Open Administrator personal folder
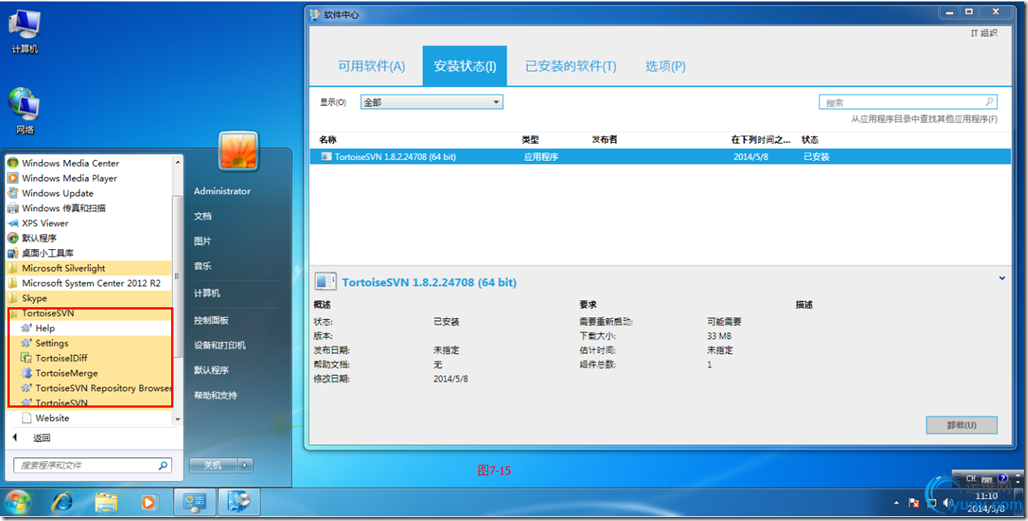1028x521 pixels. [x=222, y=191]
